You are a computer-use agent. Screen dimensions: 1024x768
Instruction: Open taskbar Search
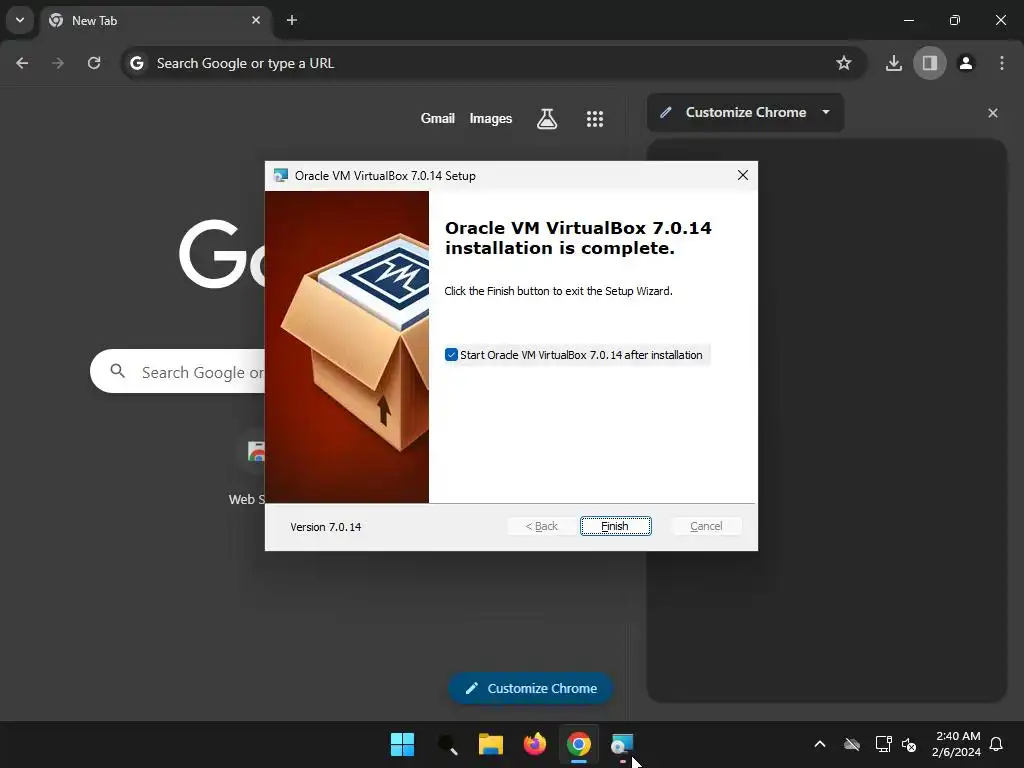[447, 744]
